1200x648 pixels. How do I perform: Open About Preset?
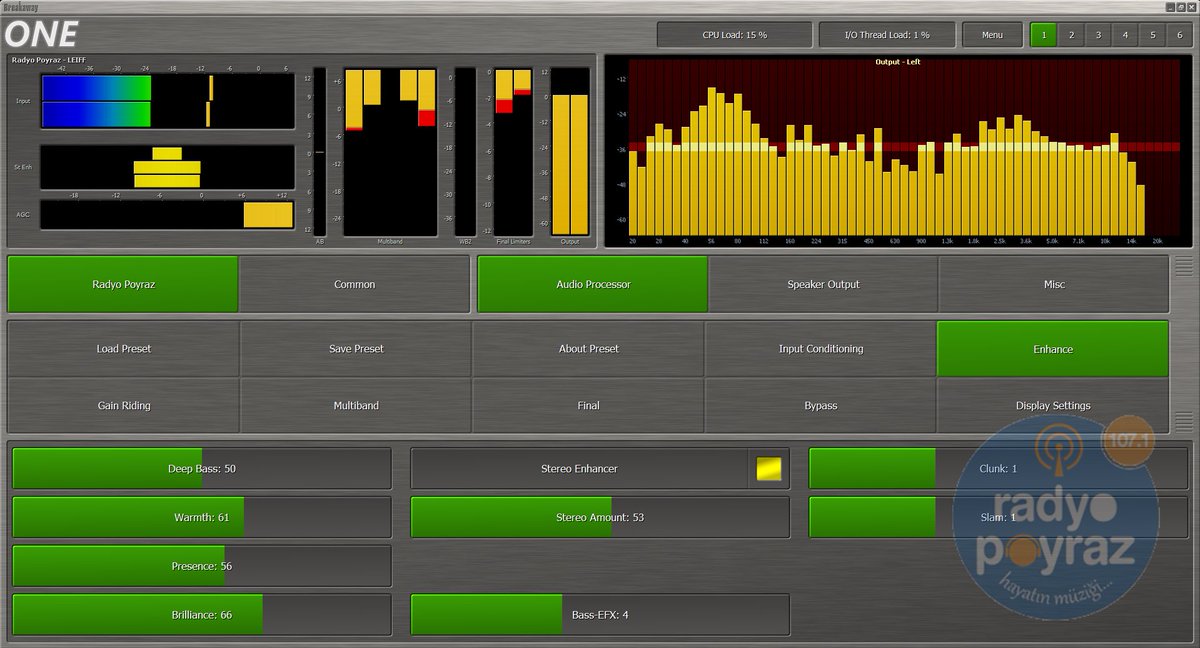pos(588,349)
